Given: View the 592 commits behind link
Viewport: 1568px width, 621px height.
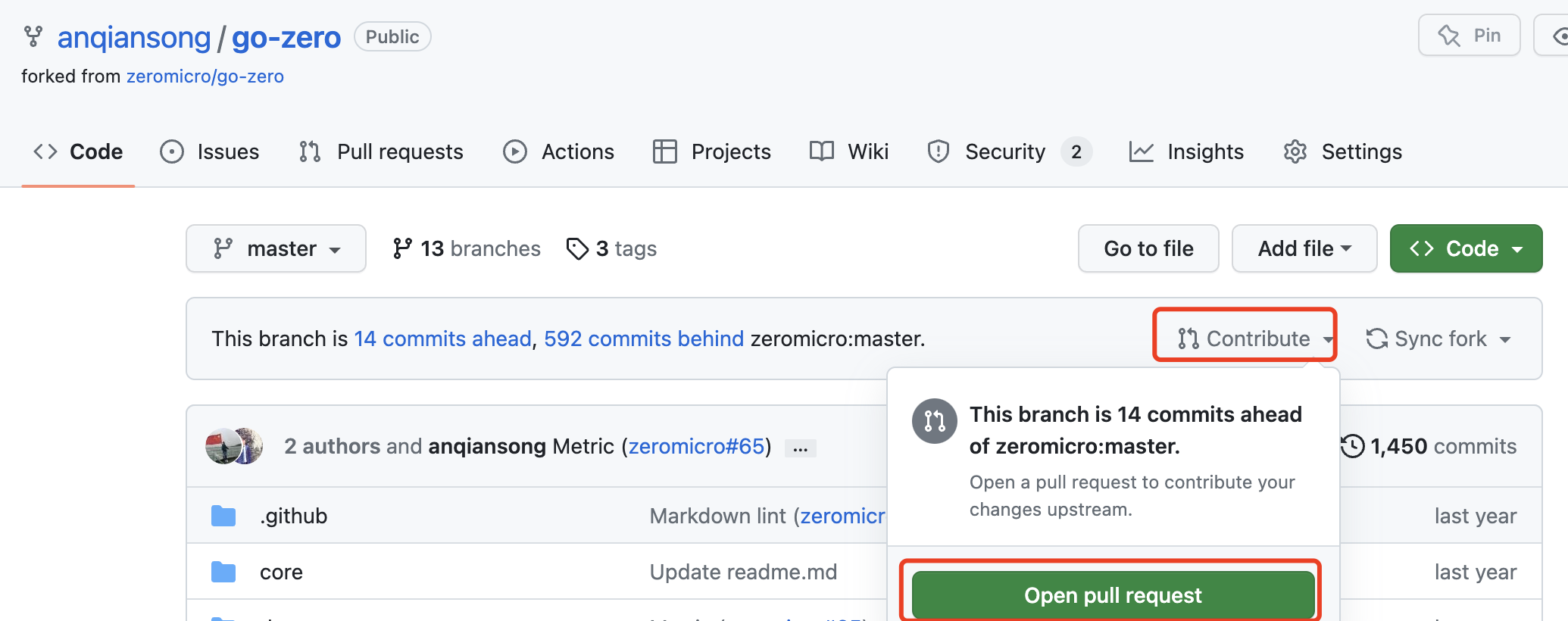Looking at the screenshot, I should [x=644, y=339].
